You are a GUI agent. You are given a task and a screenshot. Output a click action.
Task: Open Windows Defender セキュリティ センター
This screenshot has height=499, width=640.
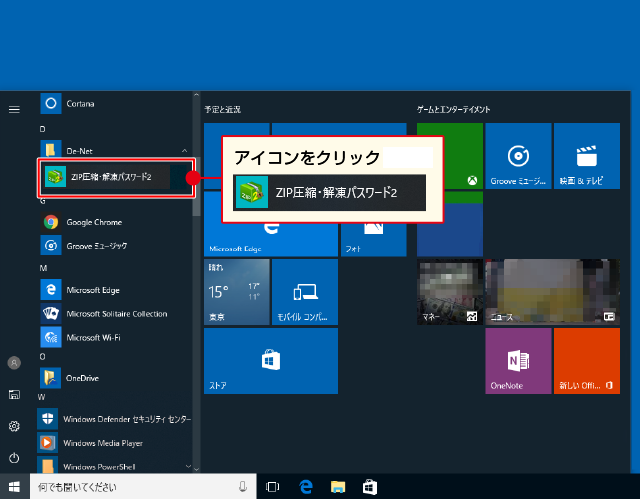click(114, 419)
